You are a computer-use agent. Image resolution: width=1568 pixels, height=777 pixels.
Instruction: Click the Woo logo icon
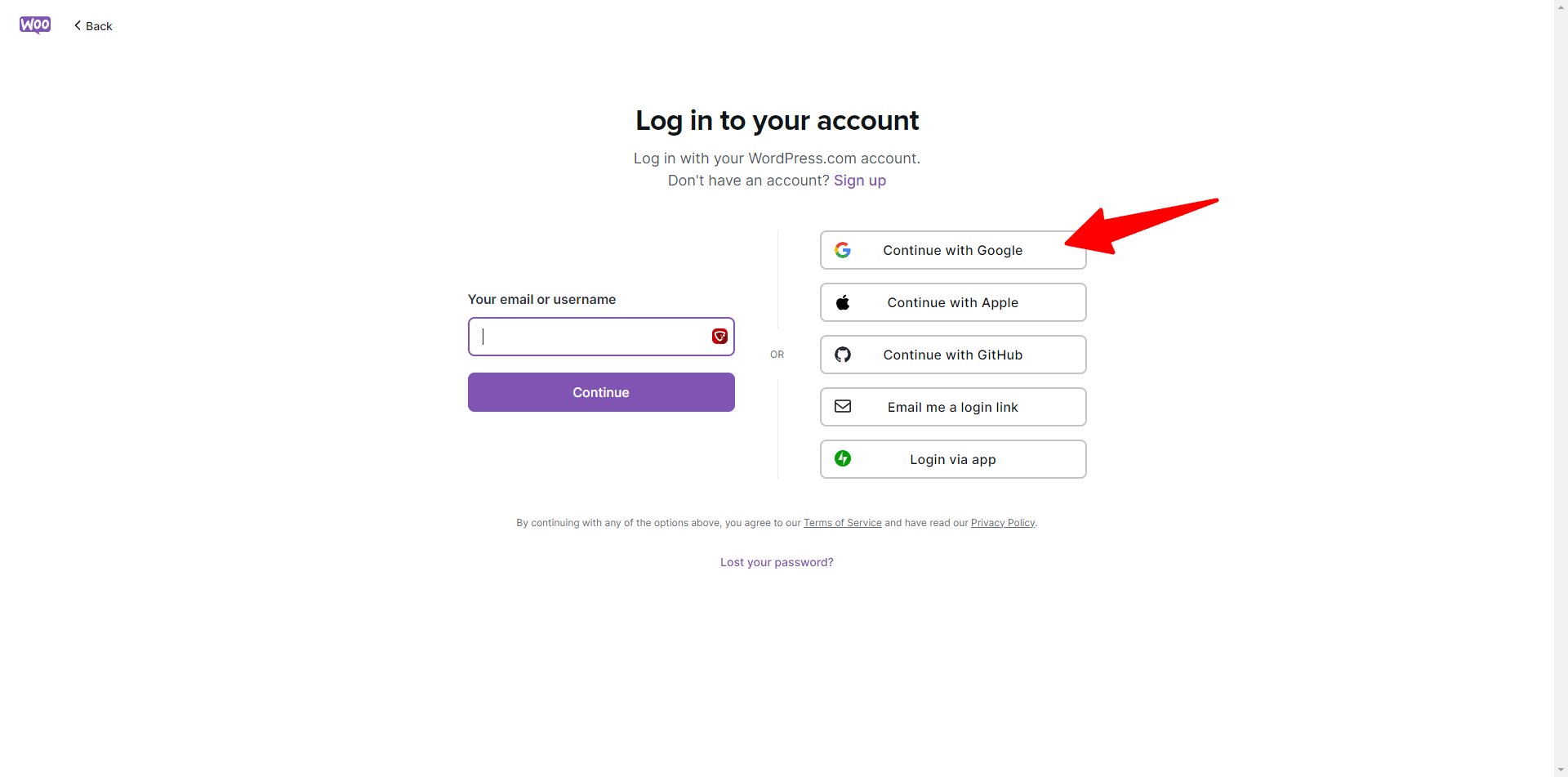35,25
